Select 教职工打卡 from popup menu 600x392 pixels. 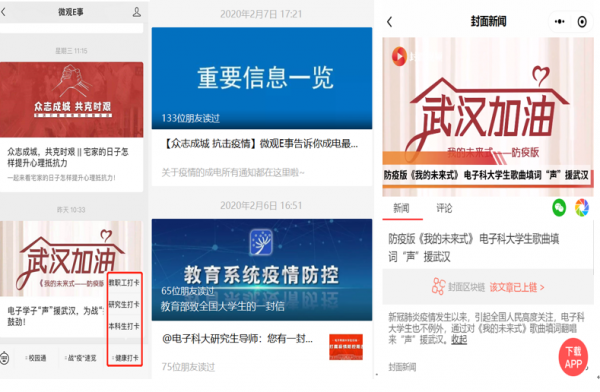pyautogui.click(x=124, y=283)
